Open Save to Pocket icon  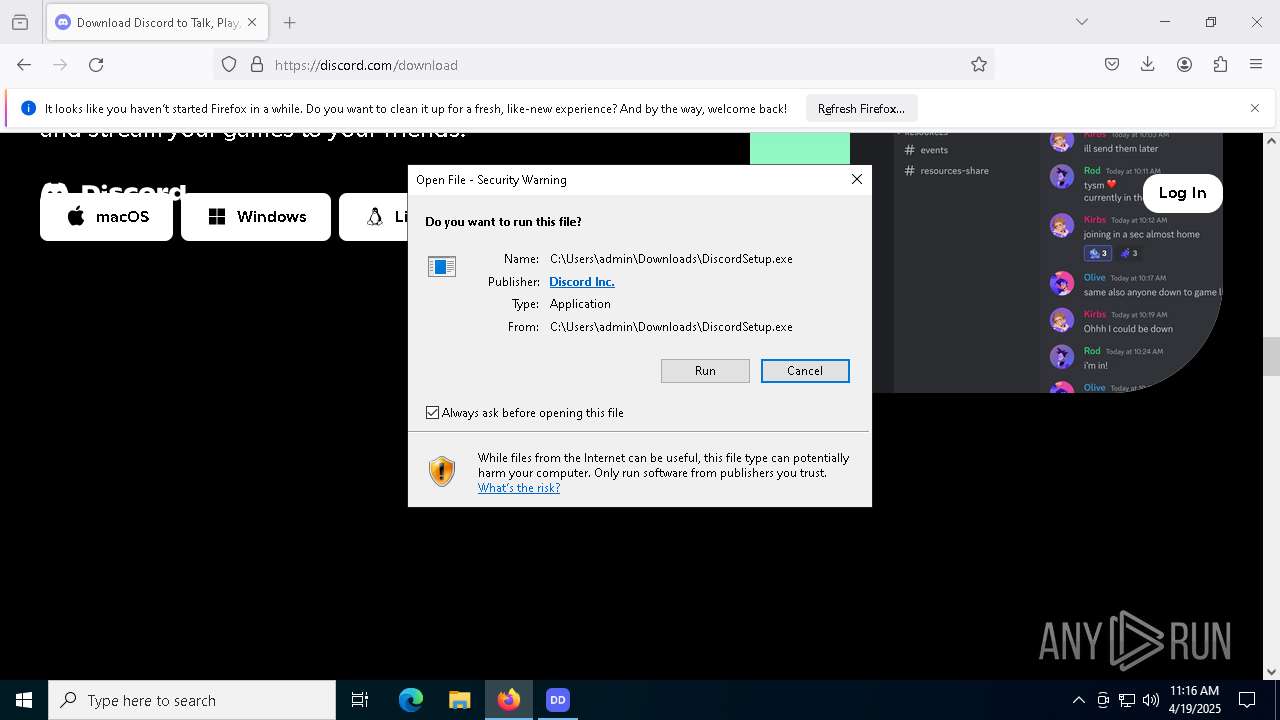tap(1112, 65)
